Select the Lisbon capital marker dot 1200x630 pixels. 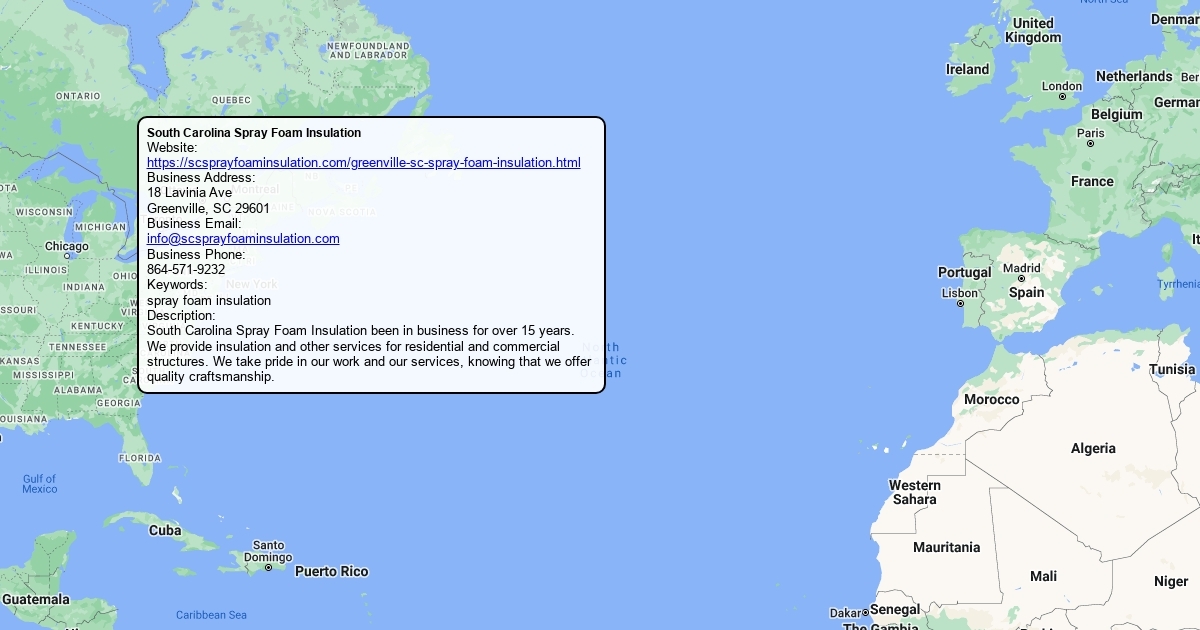pos(960,304)
